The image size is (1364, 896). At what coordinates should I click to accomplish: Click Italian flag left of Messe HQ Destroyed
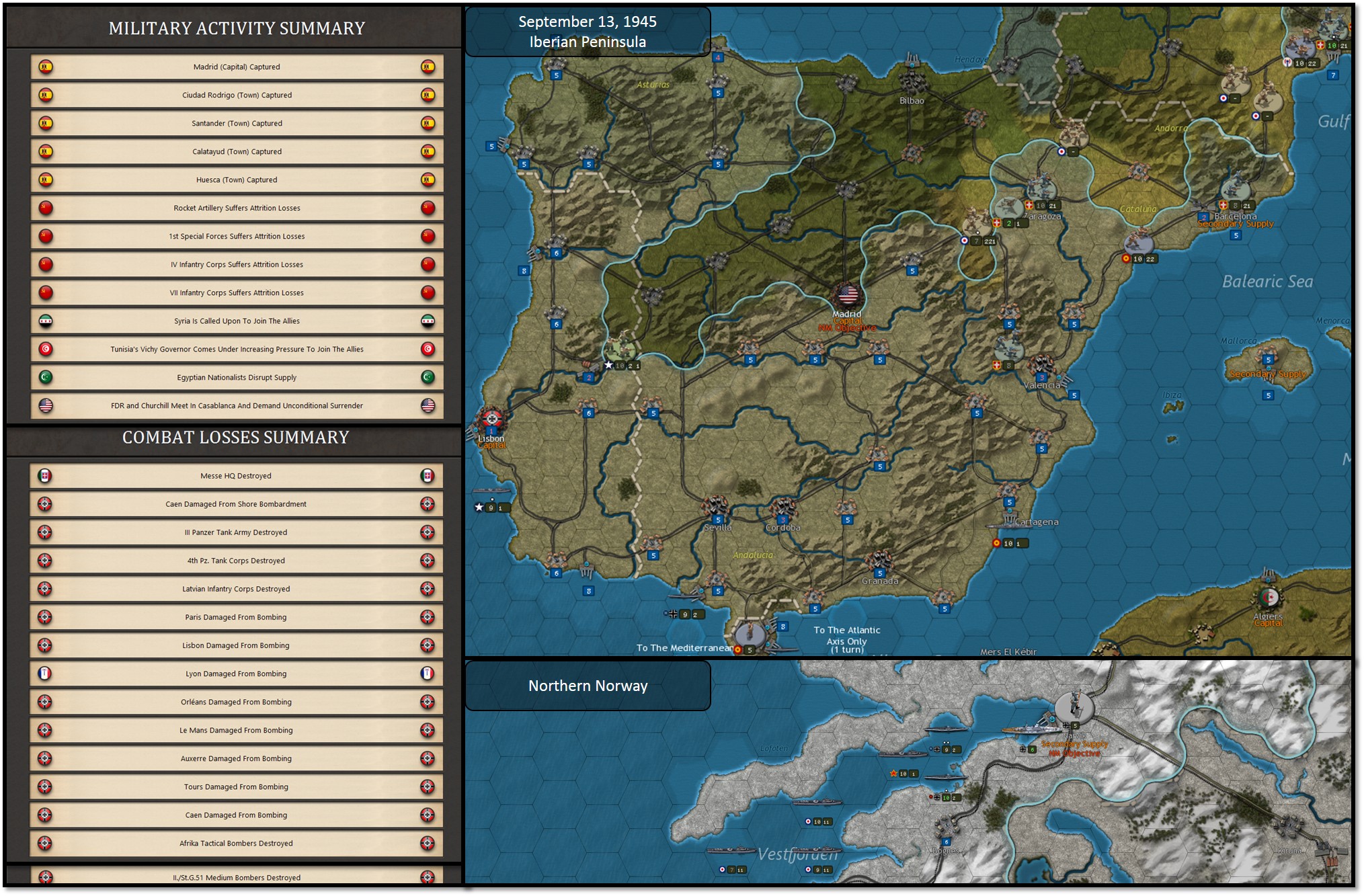tap(45, 476)
